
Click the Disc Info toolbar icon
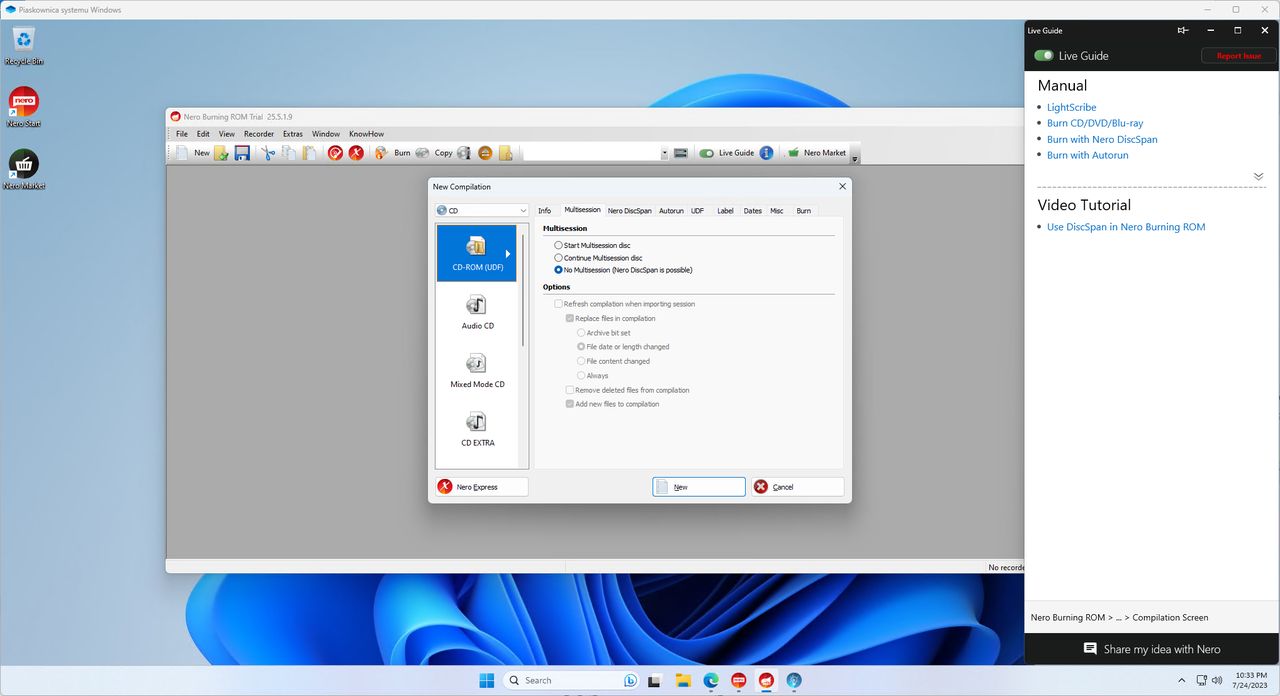click(x=464, y=153)
